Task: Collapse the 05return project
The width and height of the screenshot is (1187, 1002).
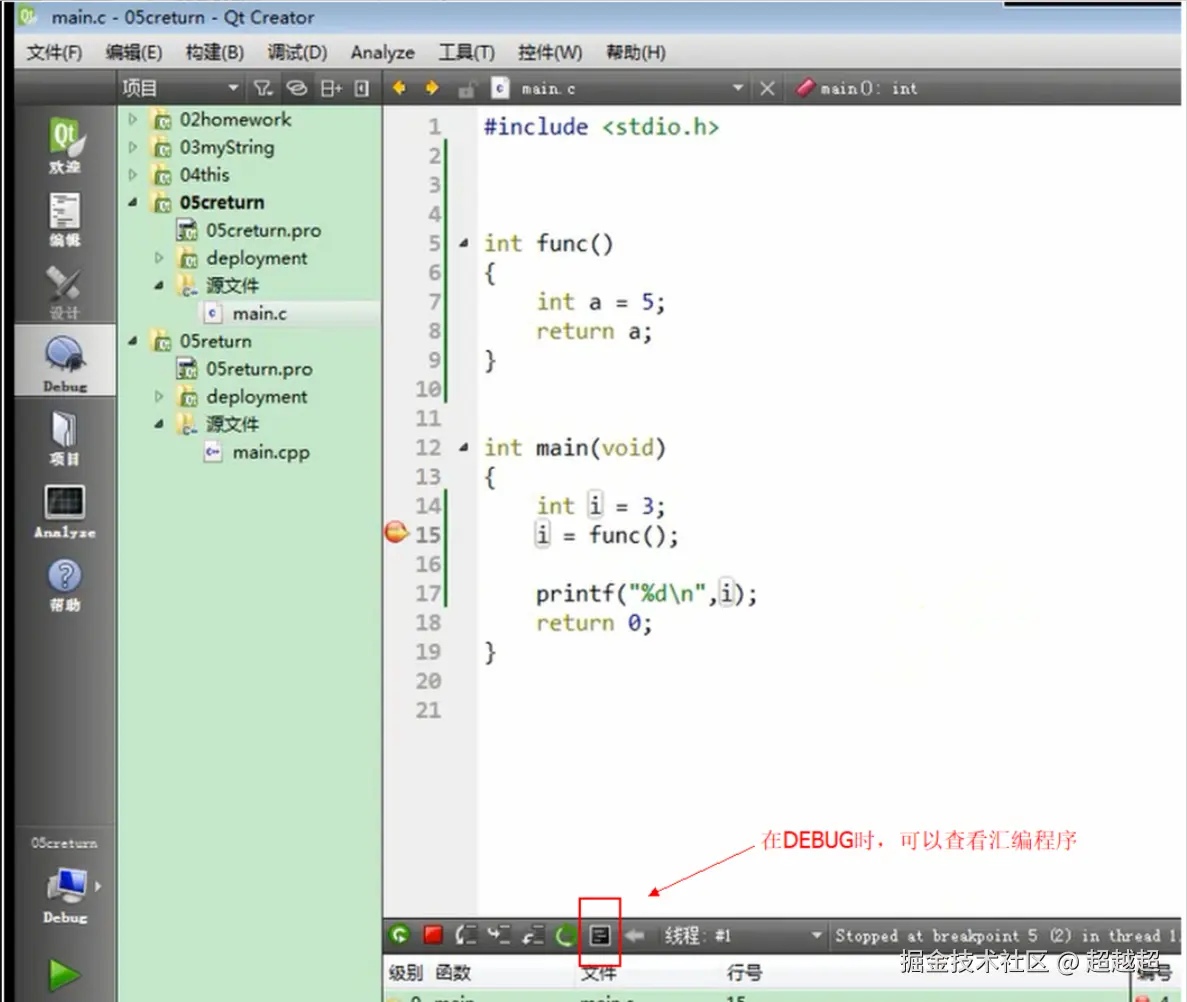Action: [132, 341]
